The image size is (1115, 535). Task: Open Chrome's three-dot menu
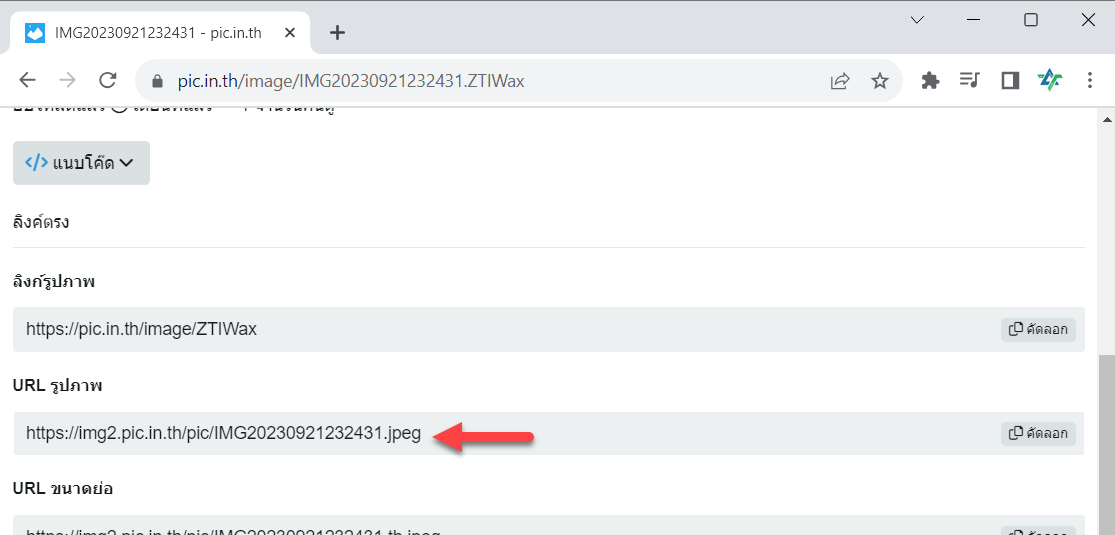1089,80
